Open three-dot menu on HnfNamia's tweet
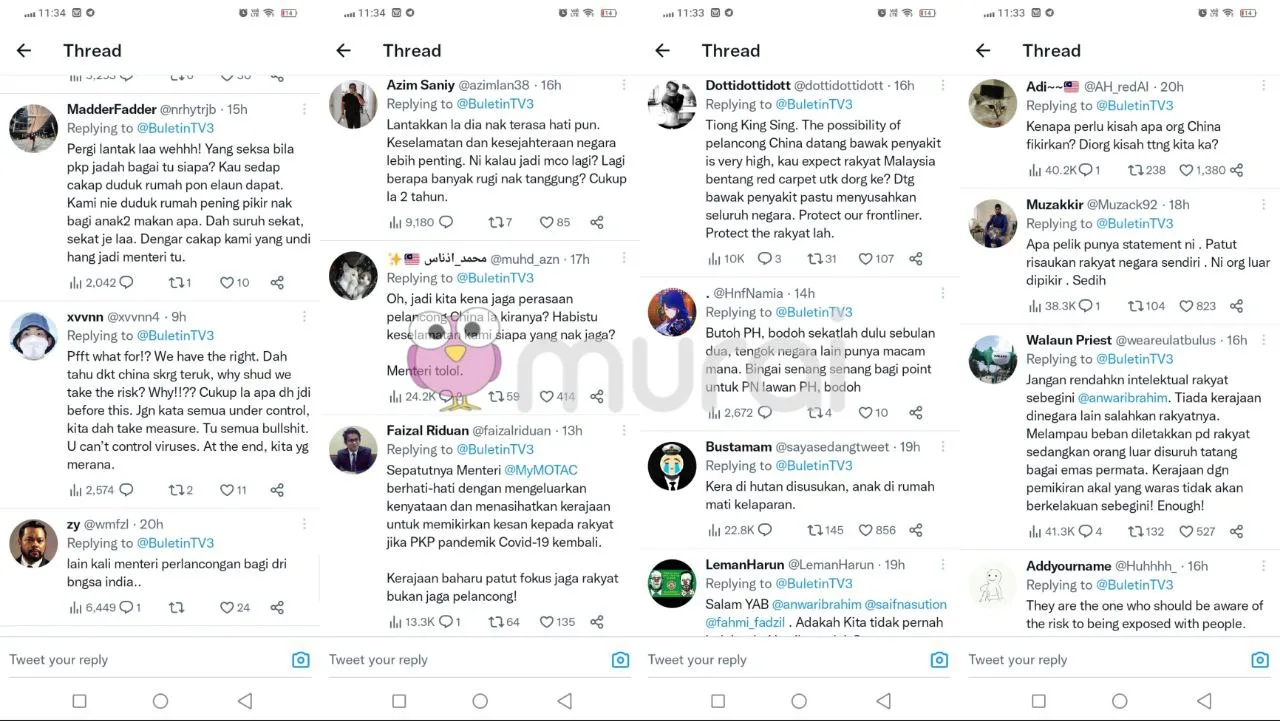 (943, 294)
